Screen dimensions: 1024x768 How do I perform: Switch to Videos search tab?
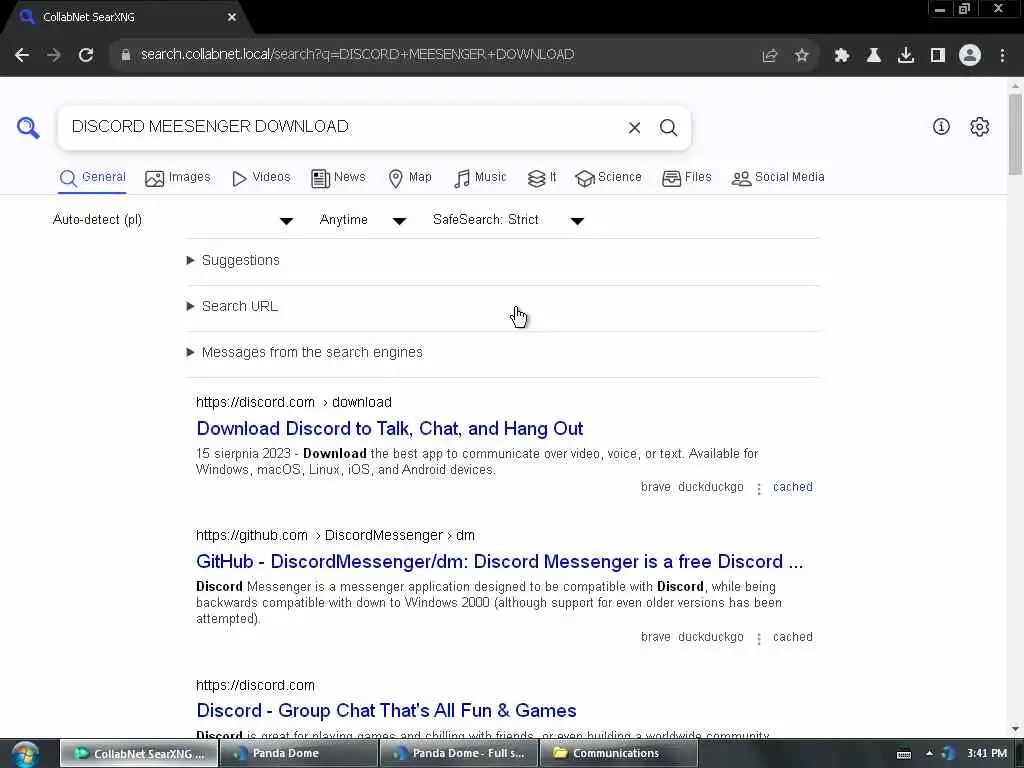pyautogui.click(x=261, y=178)
